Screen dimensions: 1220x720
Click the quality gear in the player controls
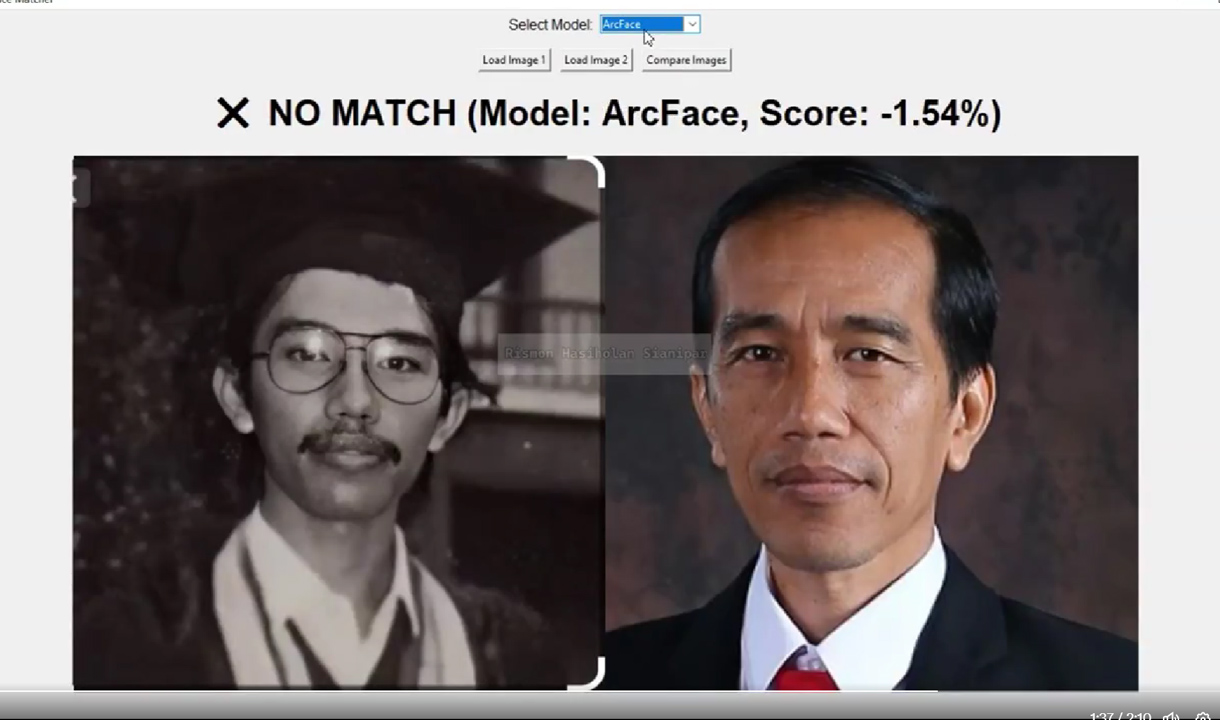[x=1202, y=716]
